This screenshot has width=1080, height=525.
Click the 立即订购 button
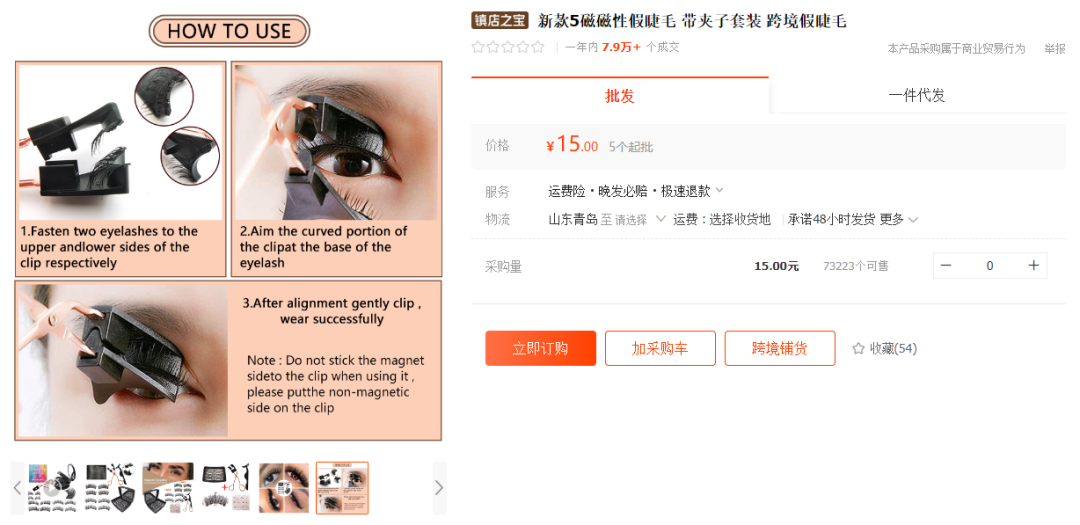[x=541, y=349]
